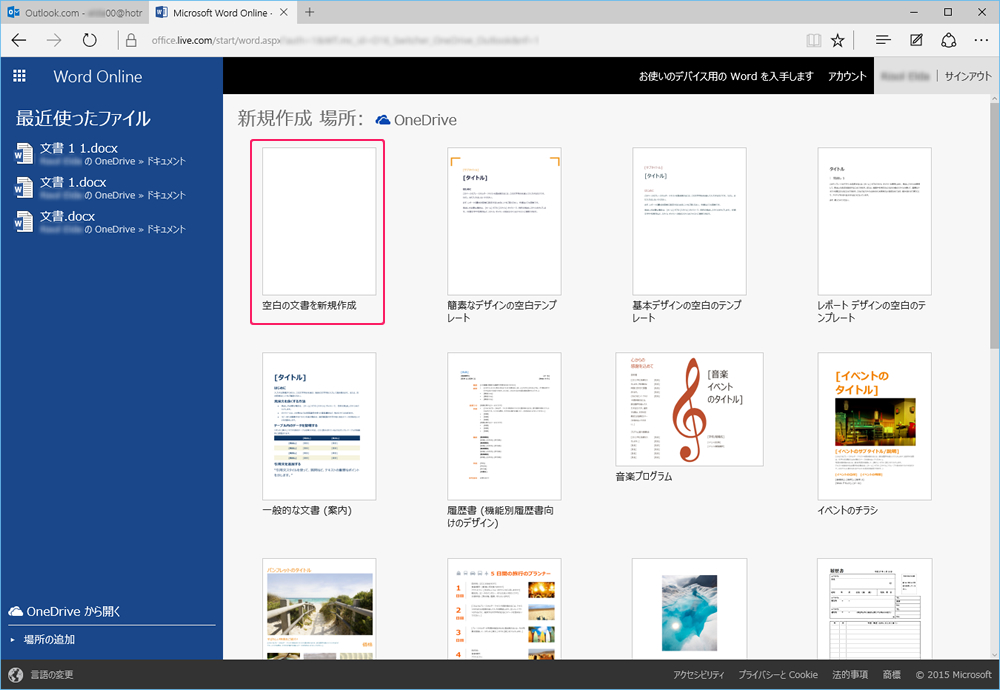Click the OneDrive cloud icon near 新規作成 場所
This screenshot has width=1000, height=690.
(383, 120)
